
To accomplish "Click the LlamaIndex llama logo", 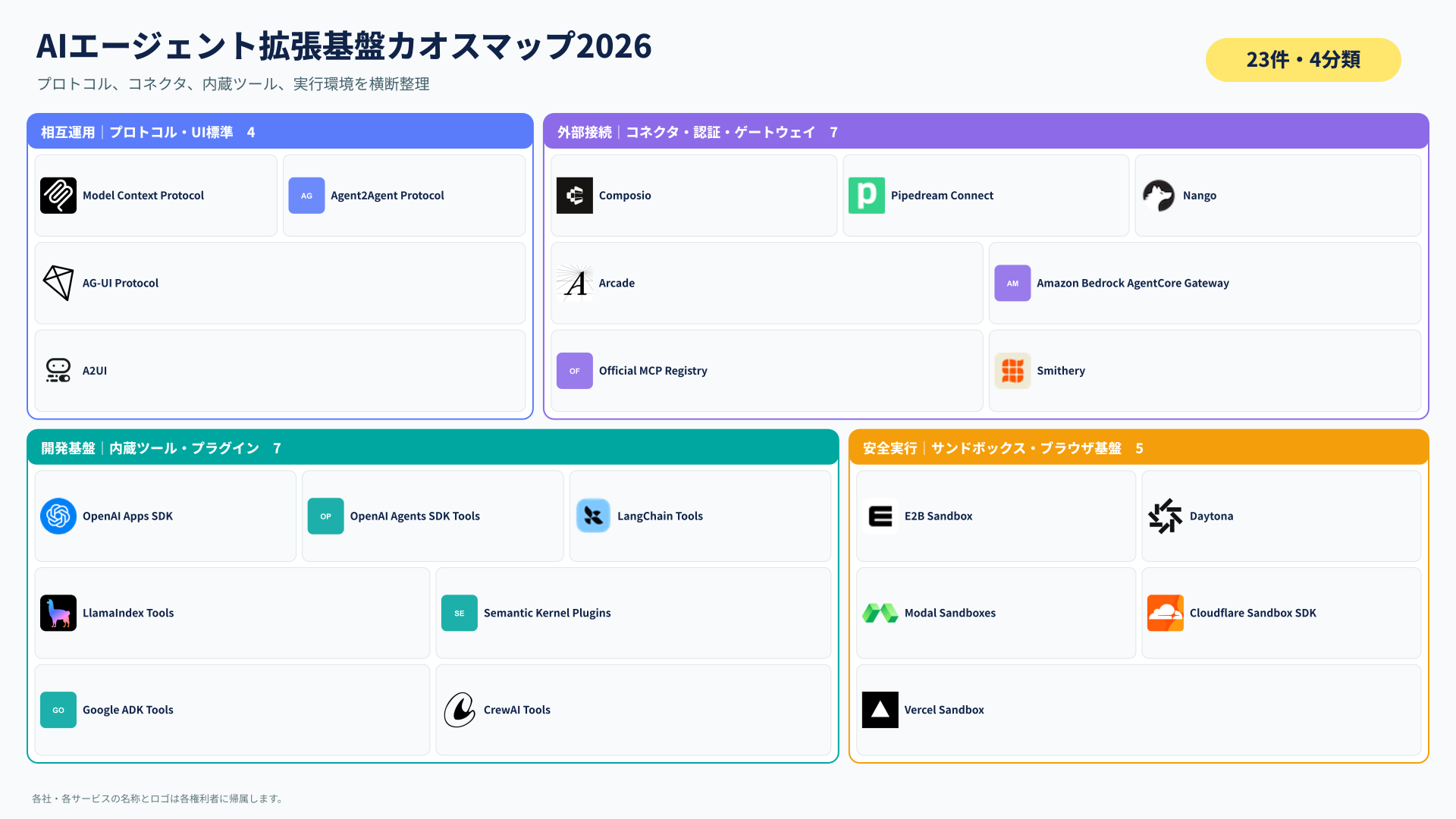I will pyautogui.click(x=58, y=613).
